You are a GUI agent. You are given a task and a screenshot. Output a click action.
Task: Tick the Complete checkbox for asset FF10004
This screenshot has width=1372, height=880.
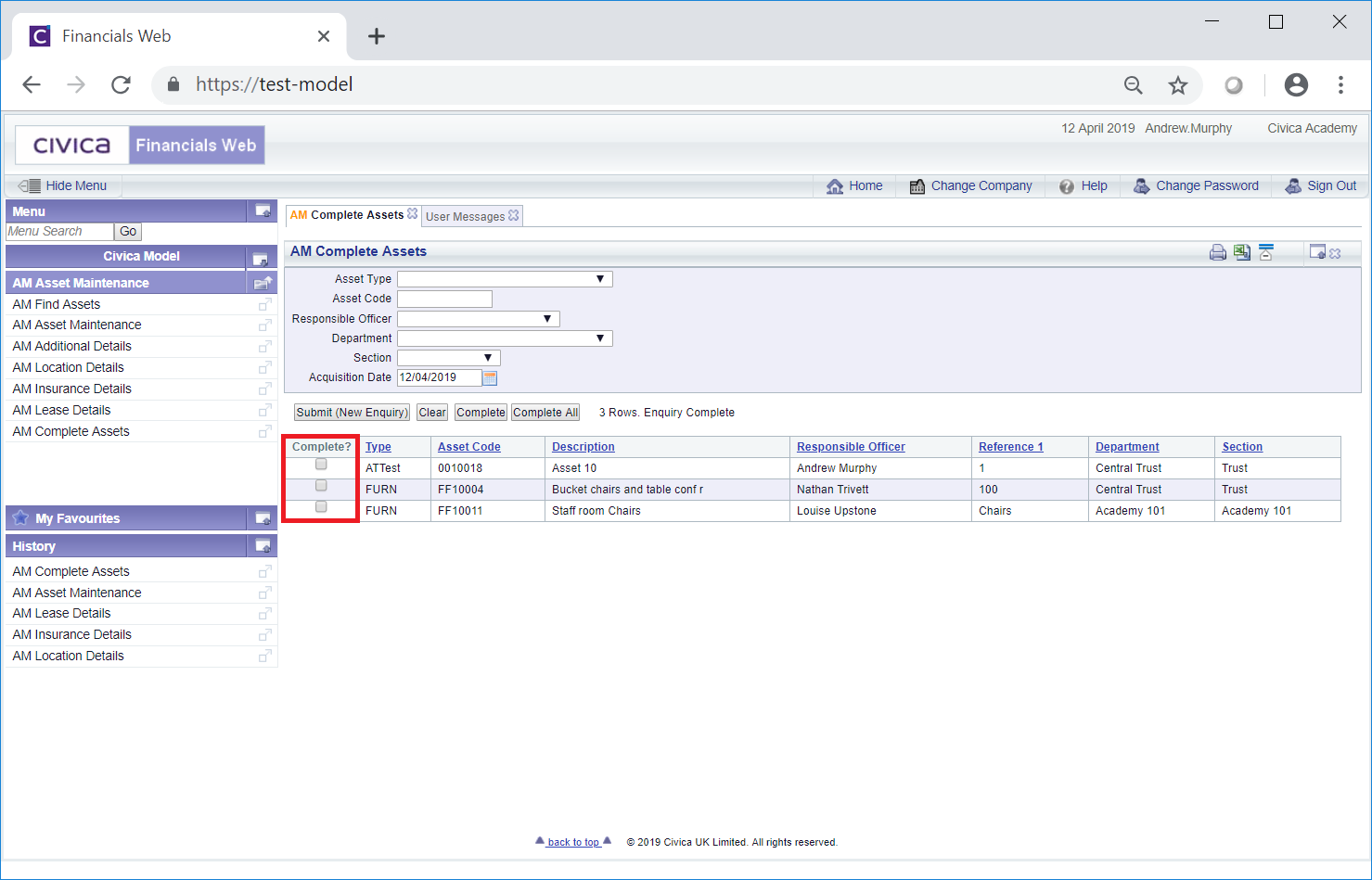tap(321, 485)
